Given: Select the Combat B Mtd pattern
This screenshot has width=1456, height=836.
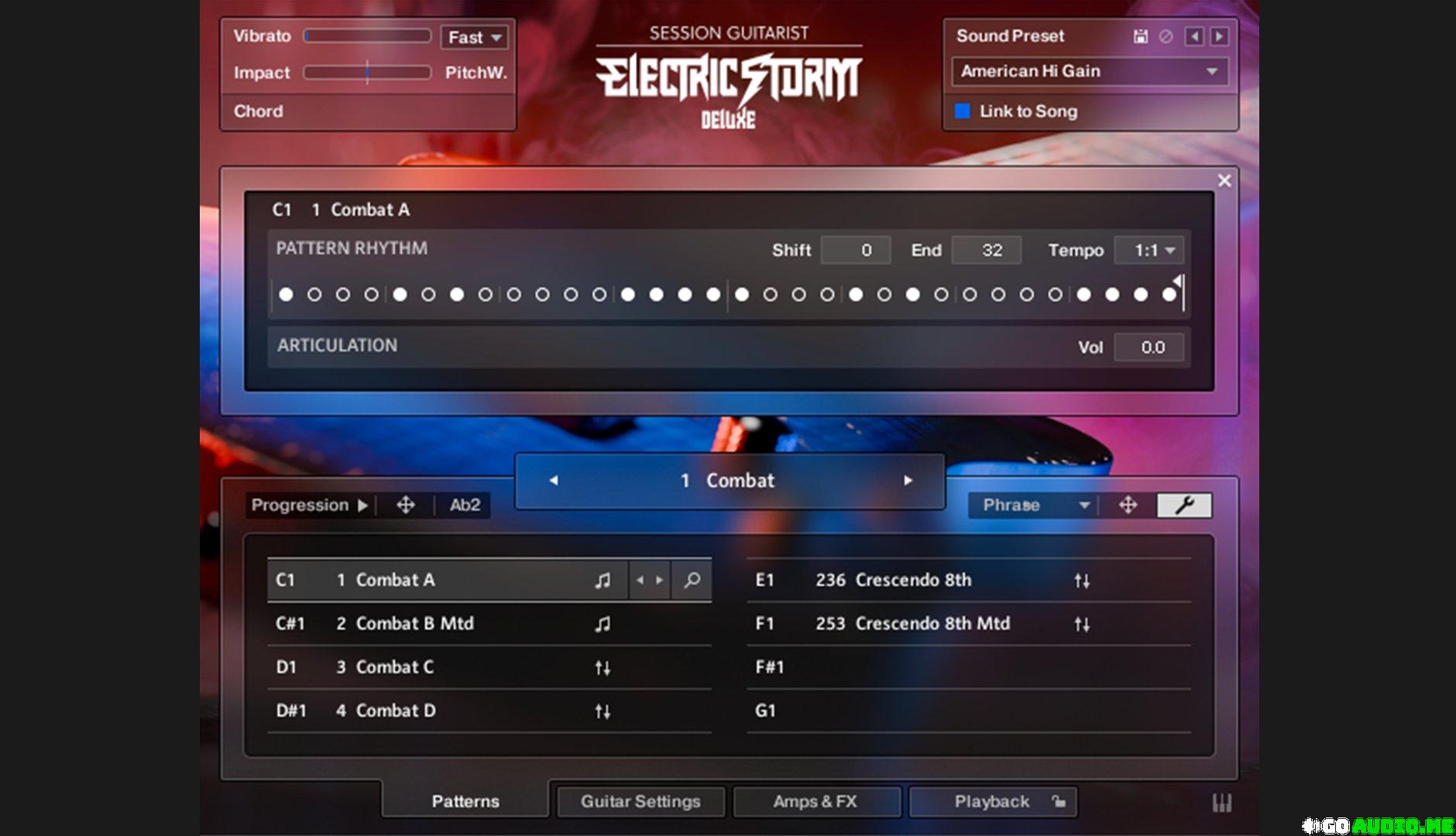Looking at the screenshot, I should pyautogui.click(x=414, y=624).
